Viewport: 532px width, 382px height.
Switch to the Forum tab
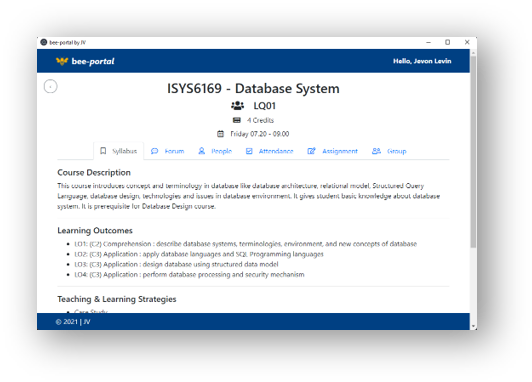[x=168, y=151]
